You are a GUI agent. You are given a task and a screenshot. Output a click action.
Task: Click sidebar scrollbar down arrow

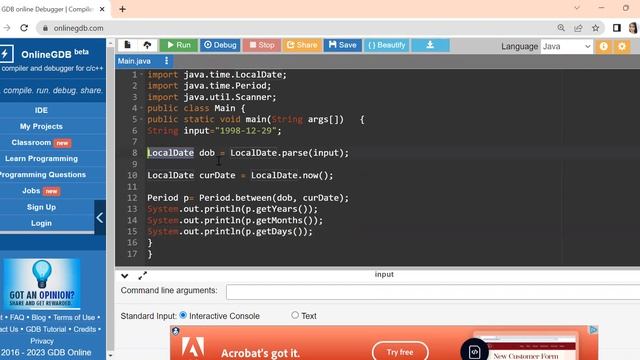click(110, 356)
